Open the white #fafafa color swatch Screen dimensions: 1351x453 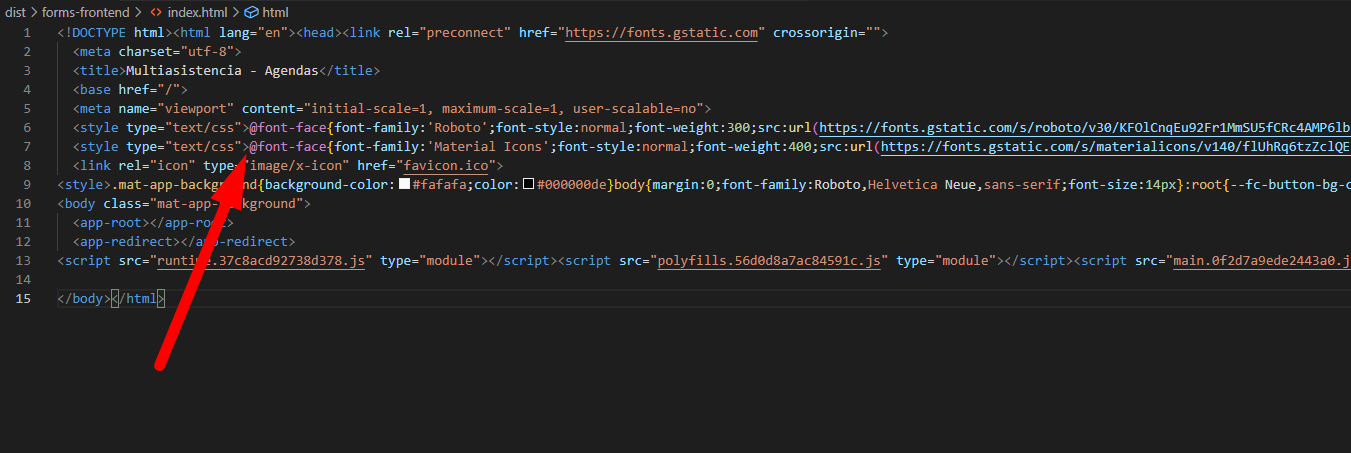[404, 185]
